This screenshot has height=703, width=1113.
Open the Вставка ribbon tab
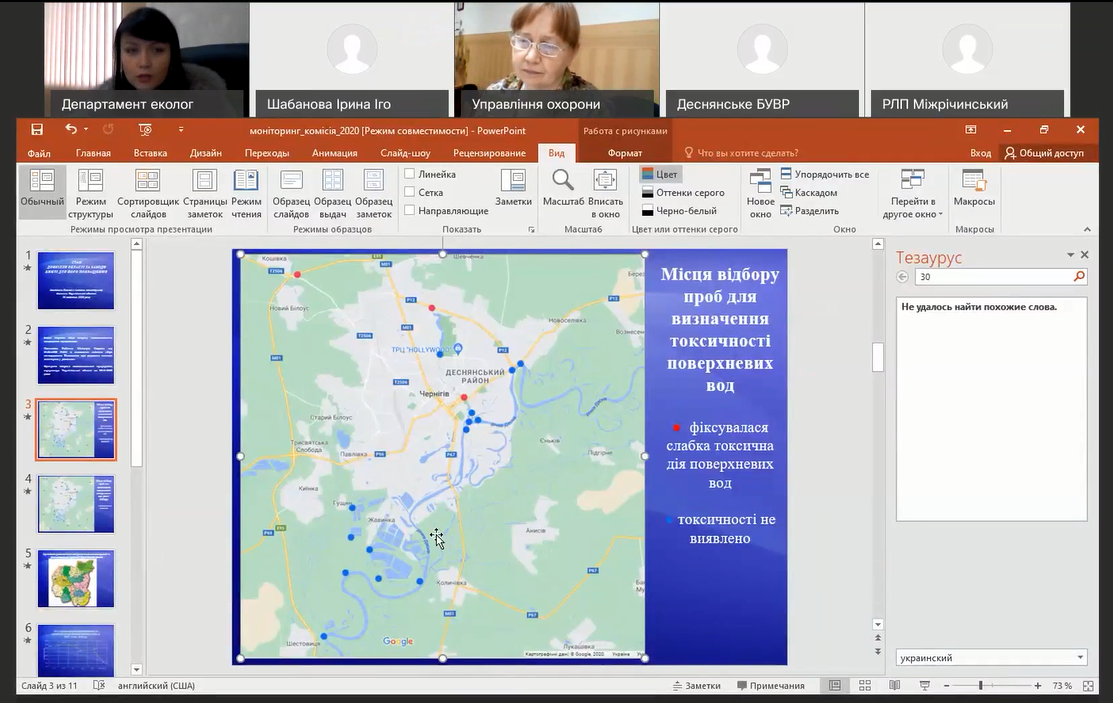tap(150, 153)
